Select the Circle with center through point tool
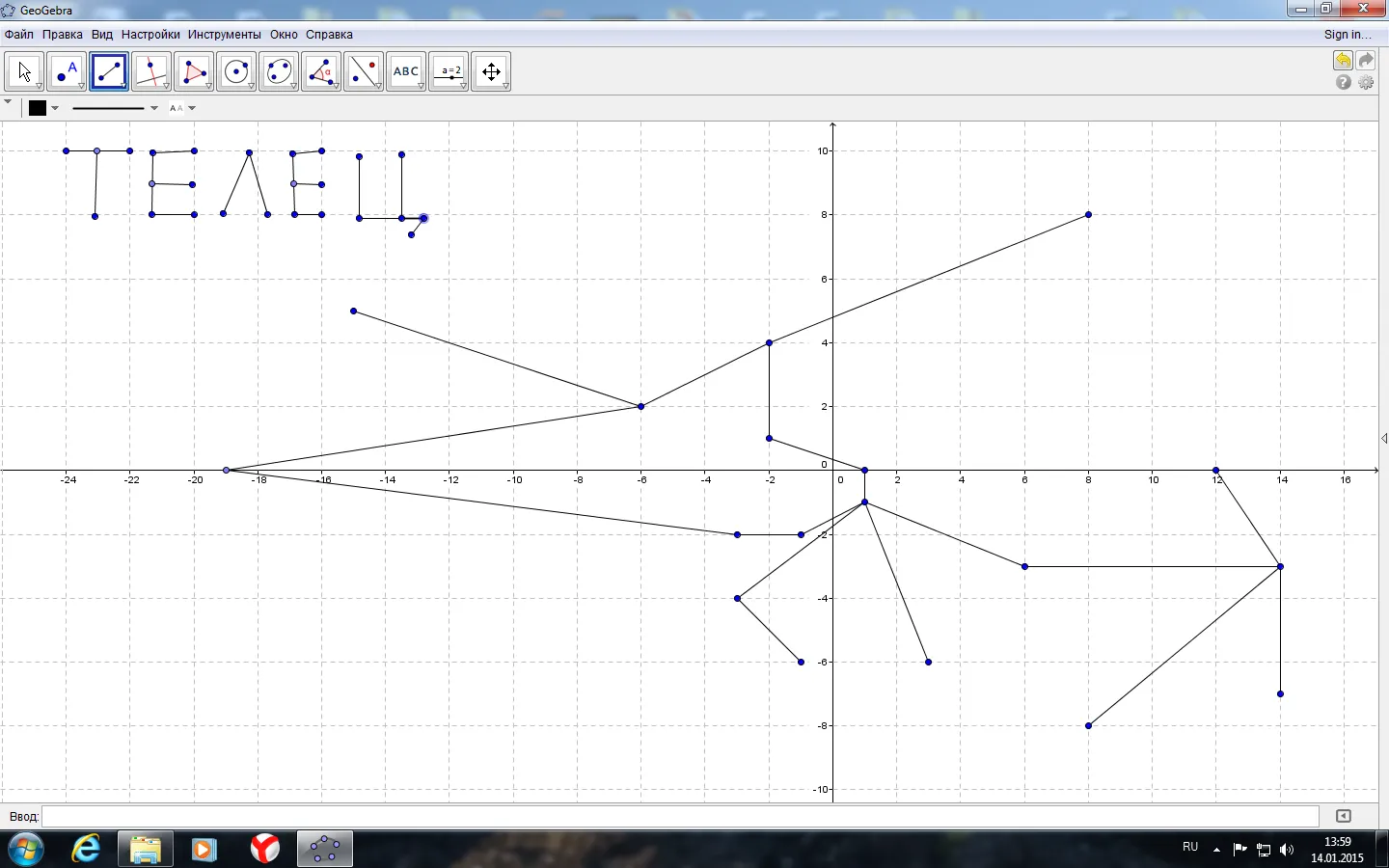The height and width of the screenshot is (868, 1389). click(236, 72)
